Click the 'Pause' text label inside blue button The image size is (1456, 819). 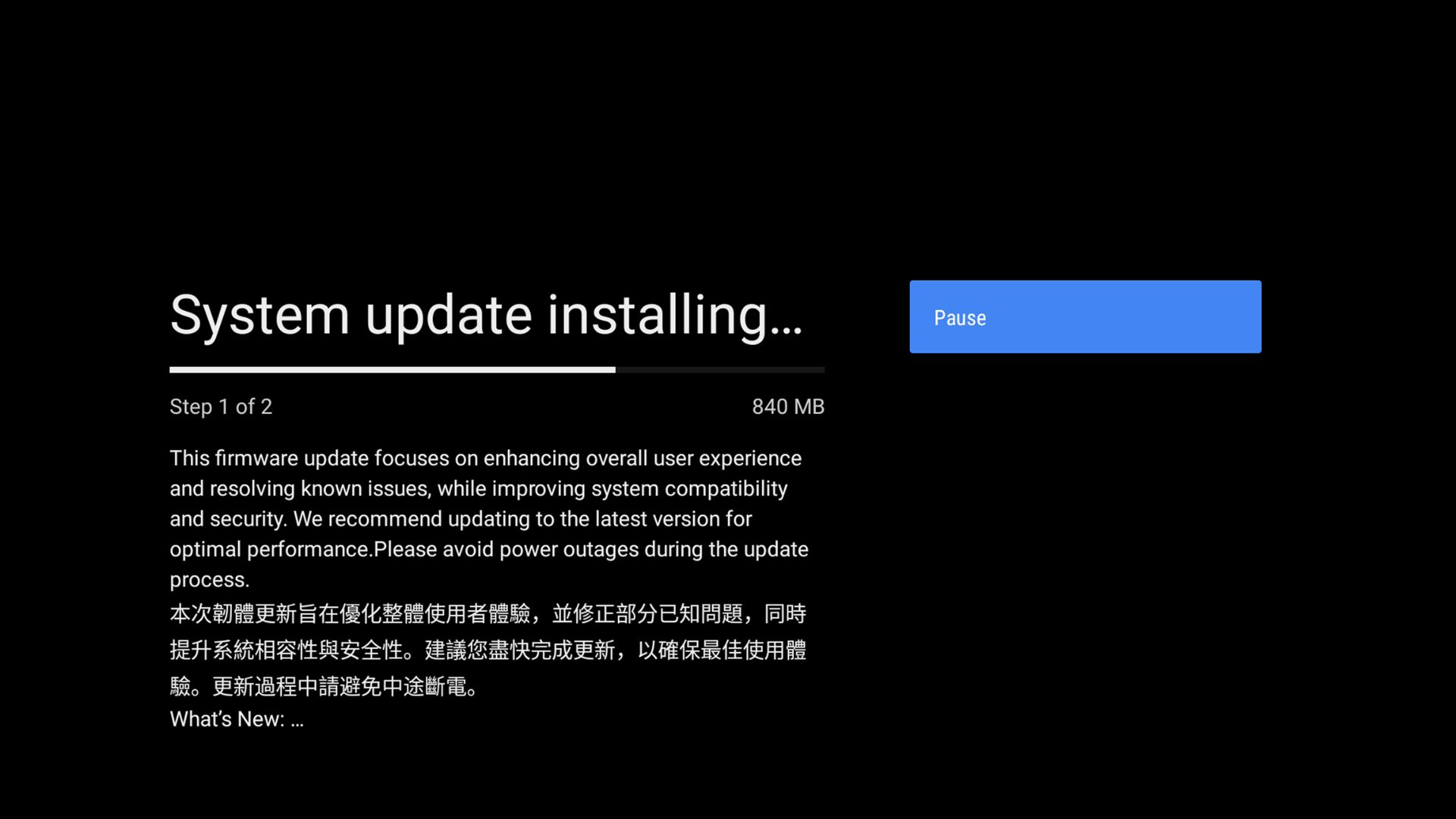(x=960, y=318)
